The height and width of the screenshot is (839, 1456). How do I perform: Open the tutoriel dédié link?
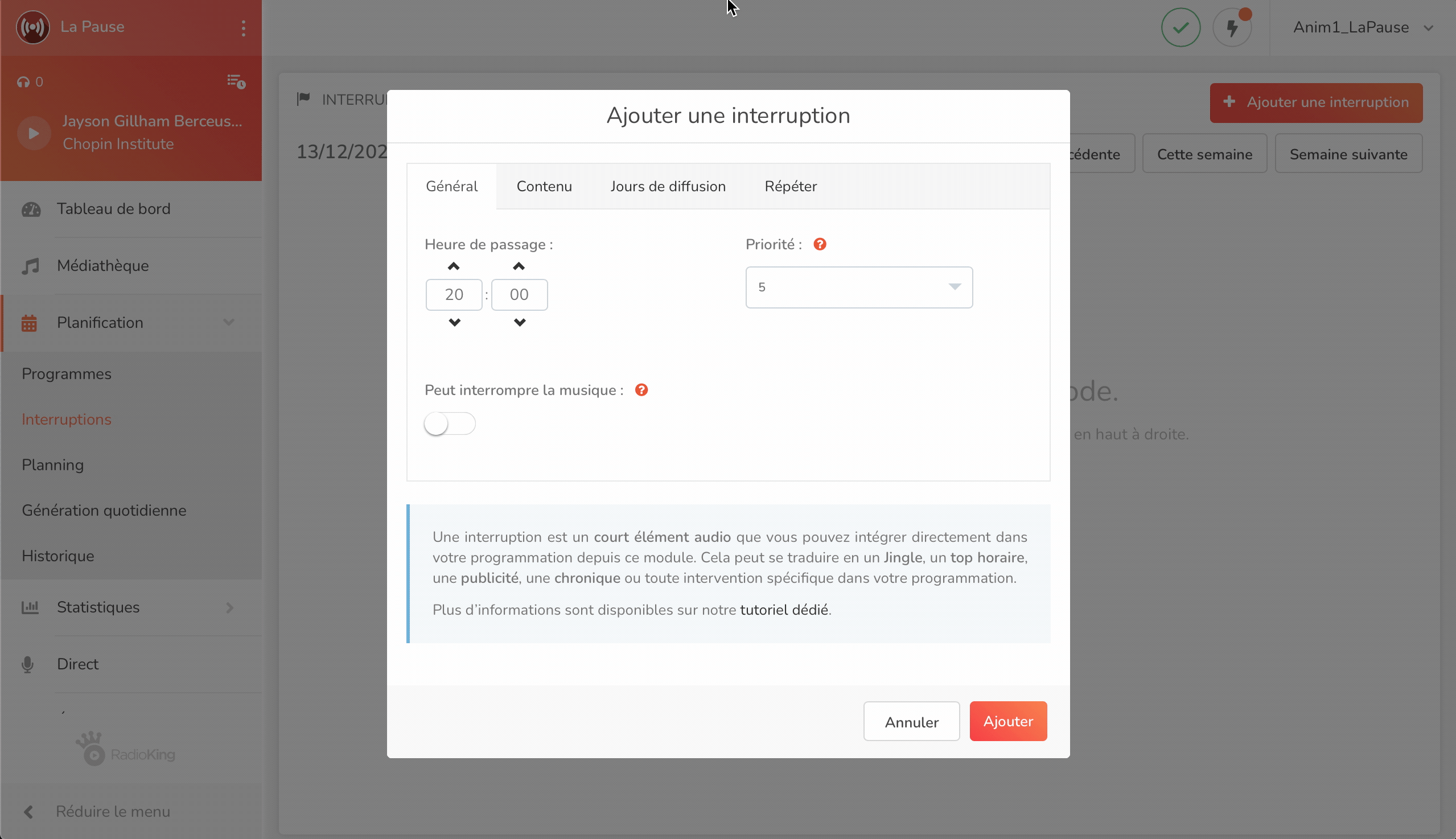click(784, 610)
